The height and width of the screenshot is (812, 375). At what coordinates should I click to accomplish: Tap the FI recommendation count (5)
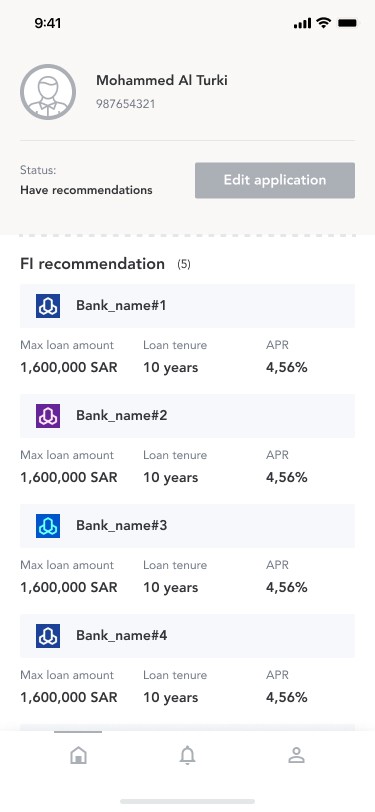click(x=184, y=265)
